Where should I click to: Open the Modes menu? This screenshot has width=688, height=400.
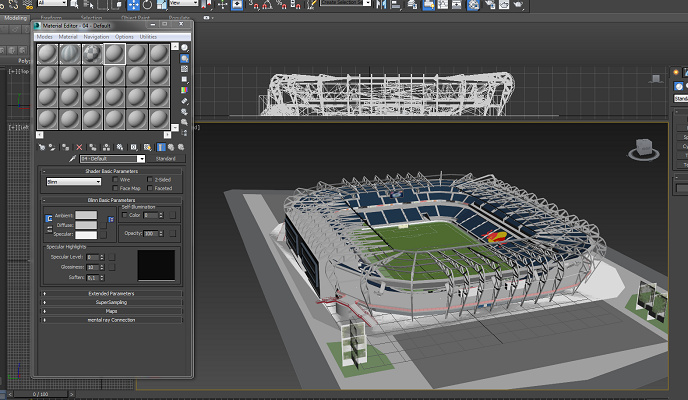44,37
